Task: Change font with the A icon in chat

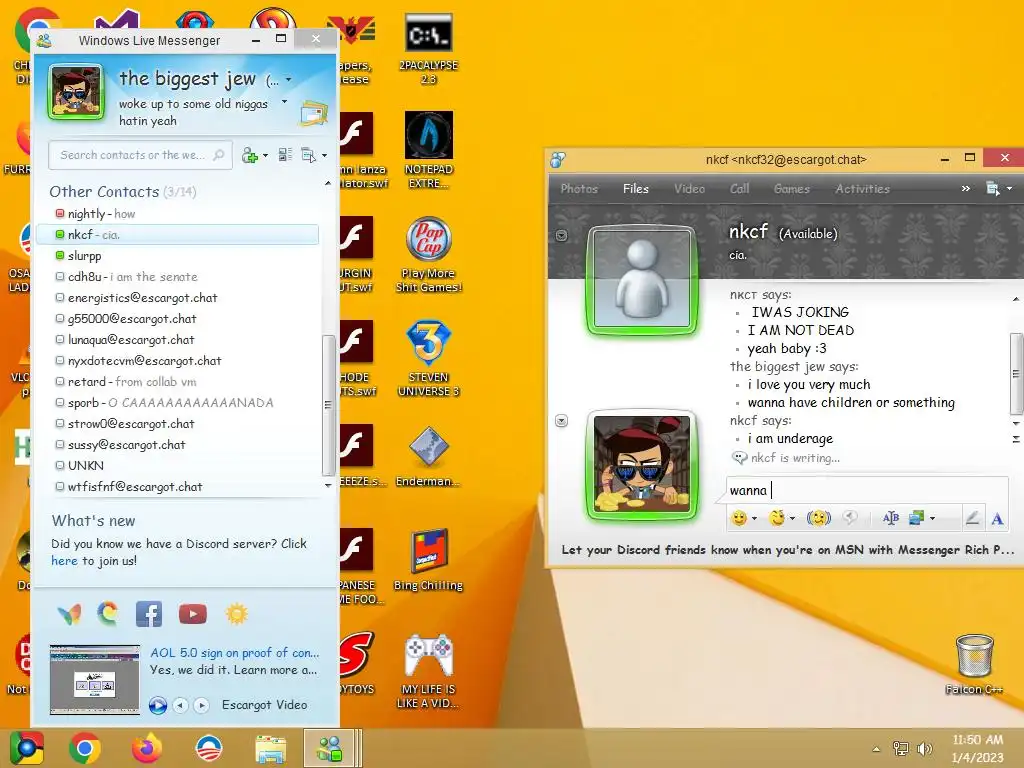Action: tap(997, 519)
